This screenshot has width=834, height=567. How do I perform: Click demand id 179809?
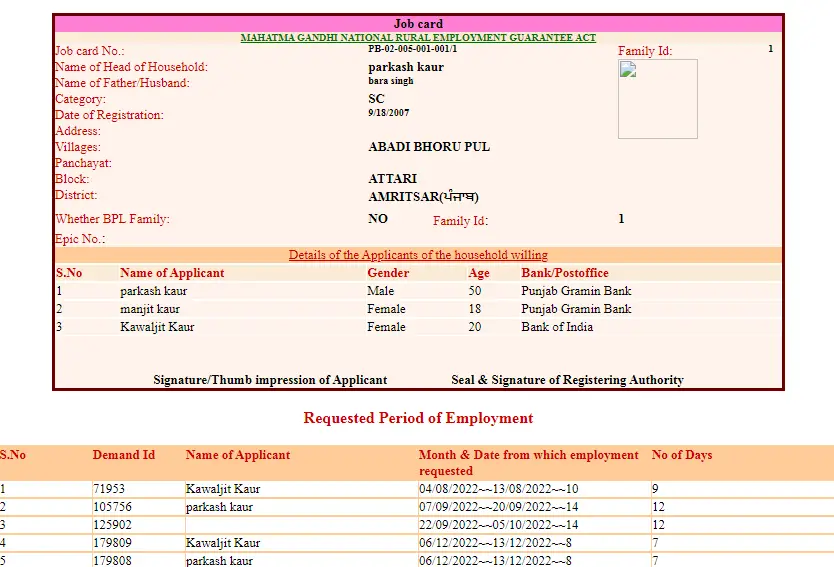pyautogui.click(x=112, y=543)
